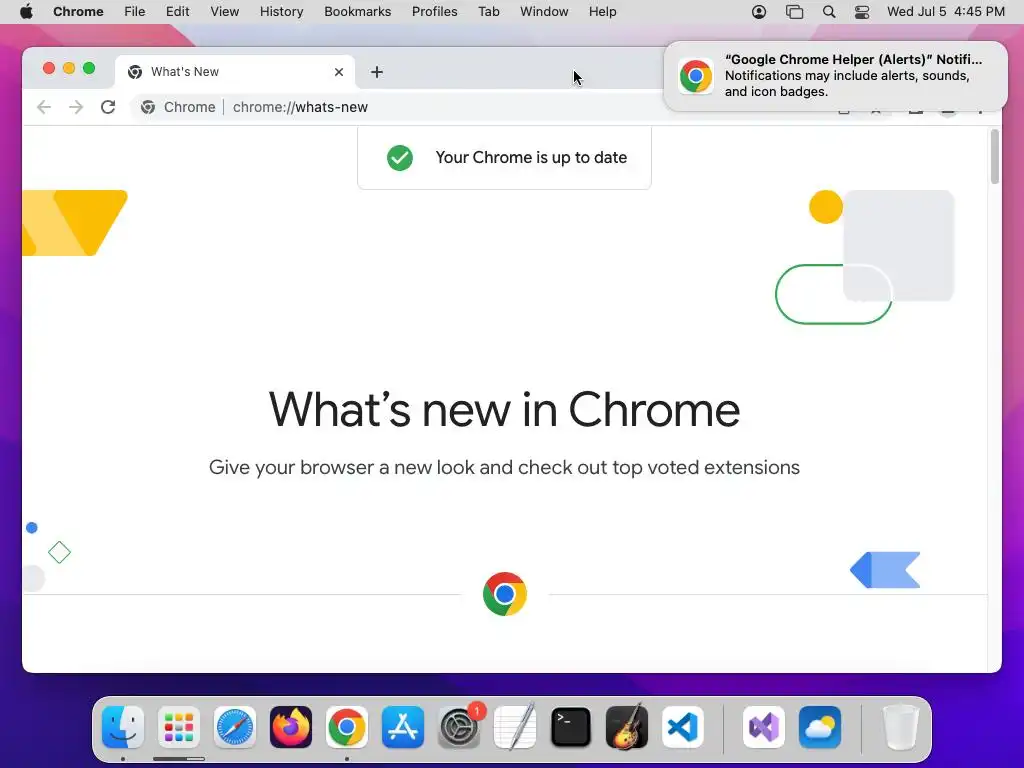
Task: Click the date and time in menu bar
Action: coord(946,12)
